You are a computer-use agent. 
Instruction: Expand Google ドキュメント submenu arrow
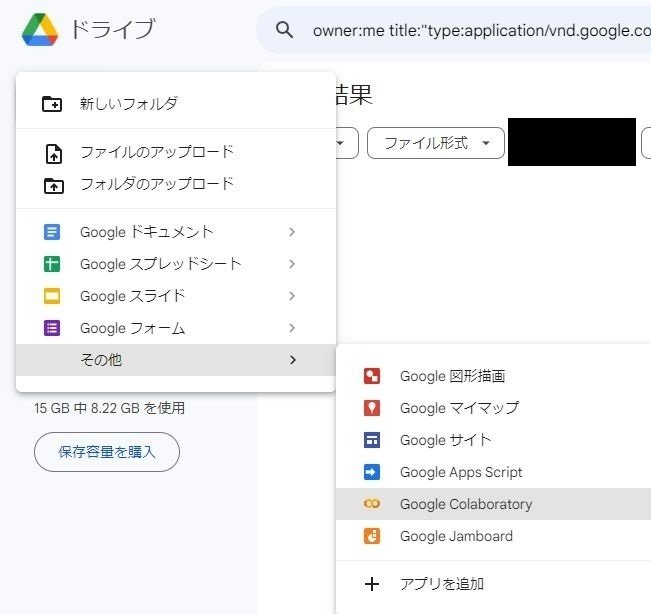[292, 232]
